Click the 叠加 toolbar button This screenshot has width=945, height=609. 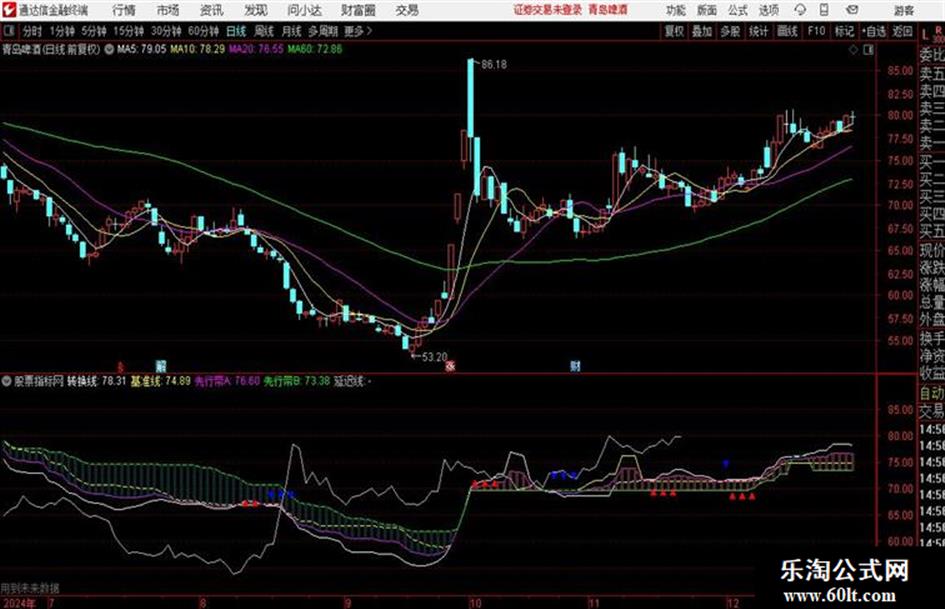[x=702, y=31]
